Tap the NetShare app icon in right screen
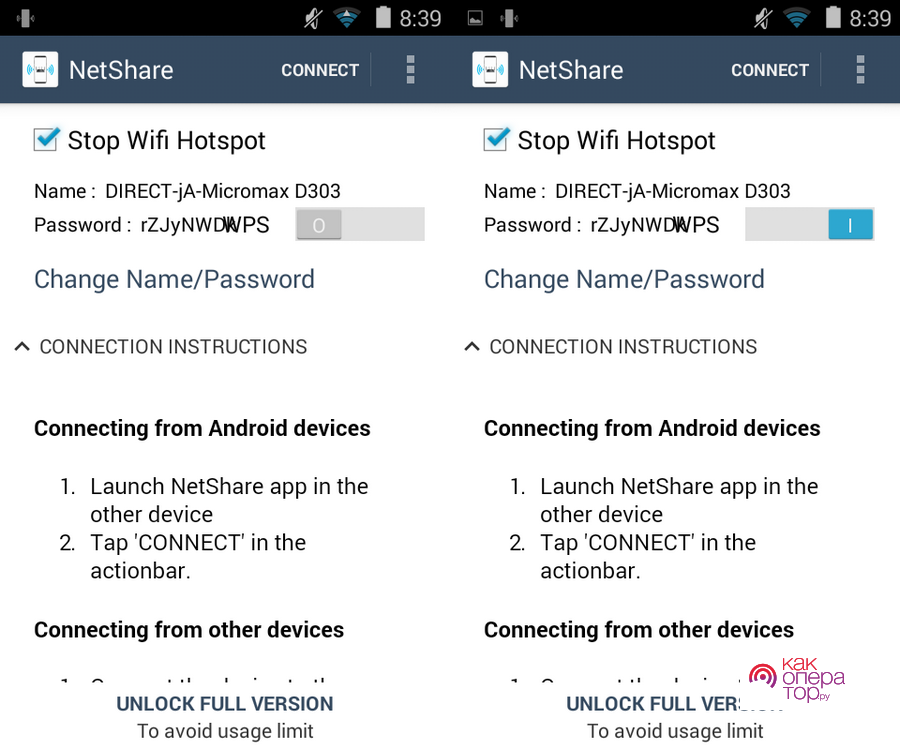 click(x=490, y=69)
